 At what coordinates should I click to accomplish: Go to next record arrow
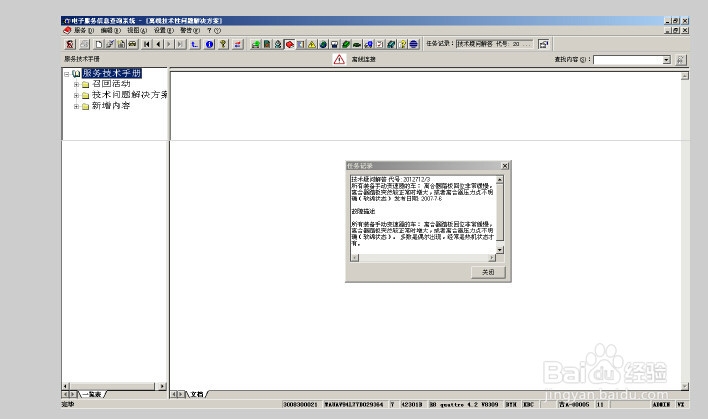coord(169,44)
